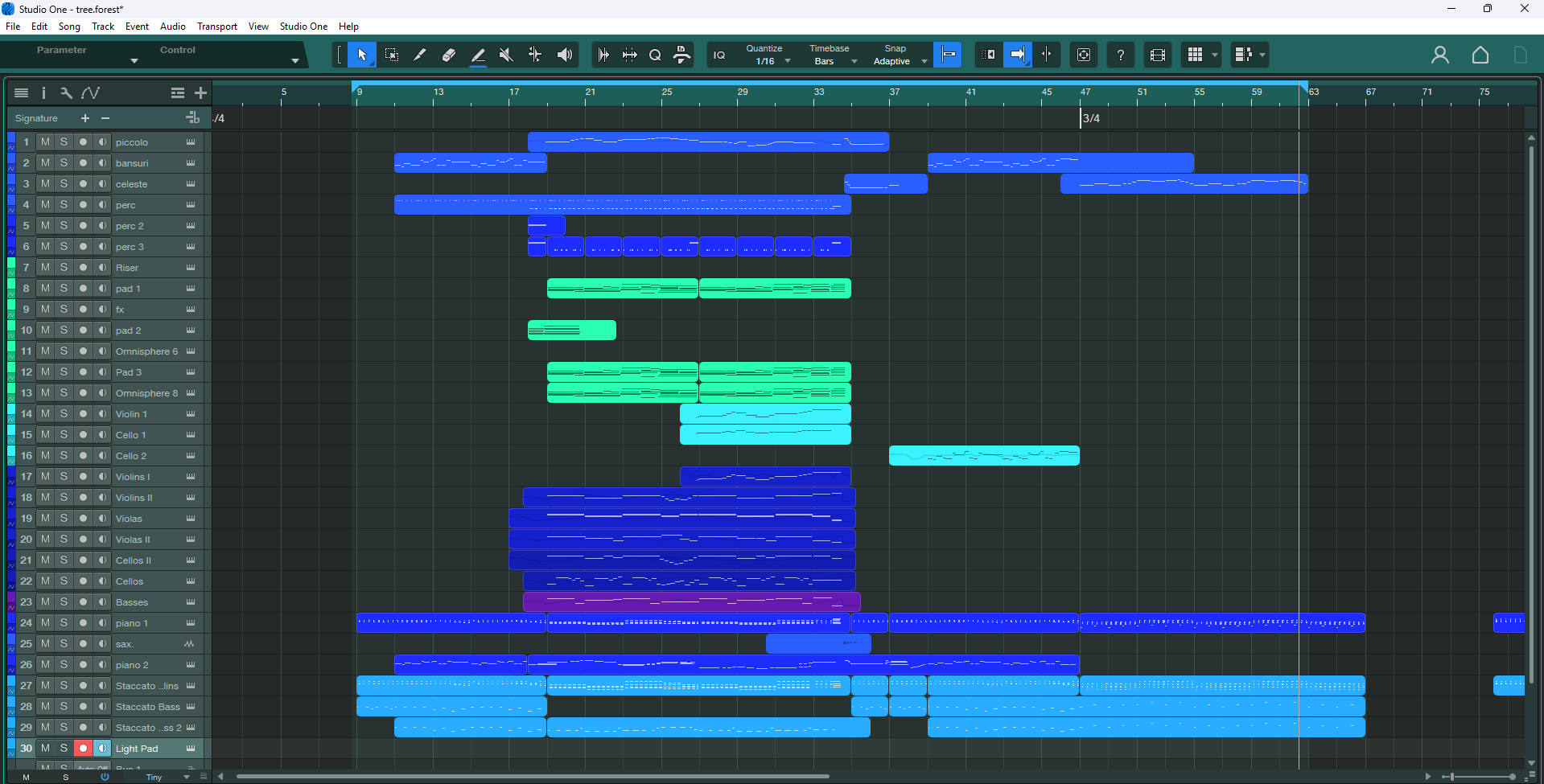Open the help question mark button
Viewport: 1544px width, 784px height.
click(x=1121, y=55)
